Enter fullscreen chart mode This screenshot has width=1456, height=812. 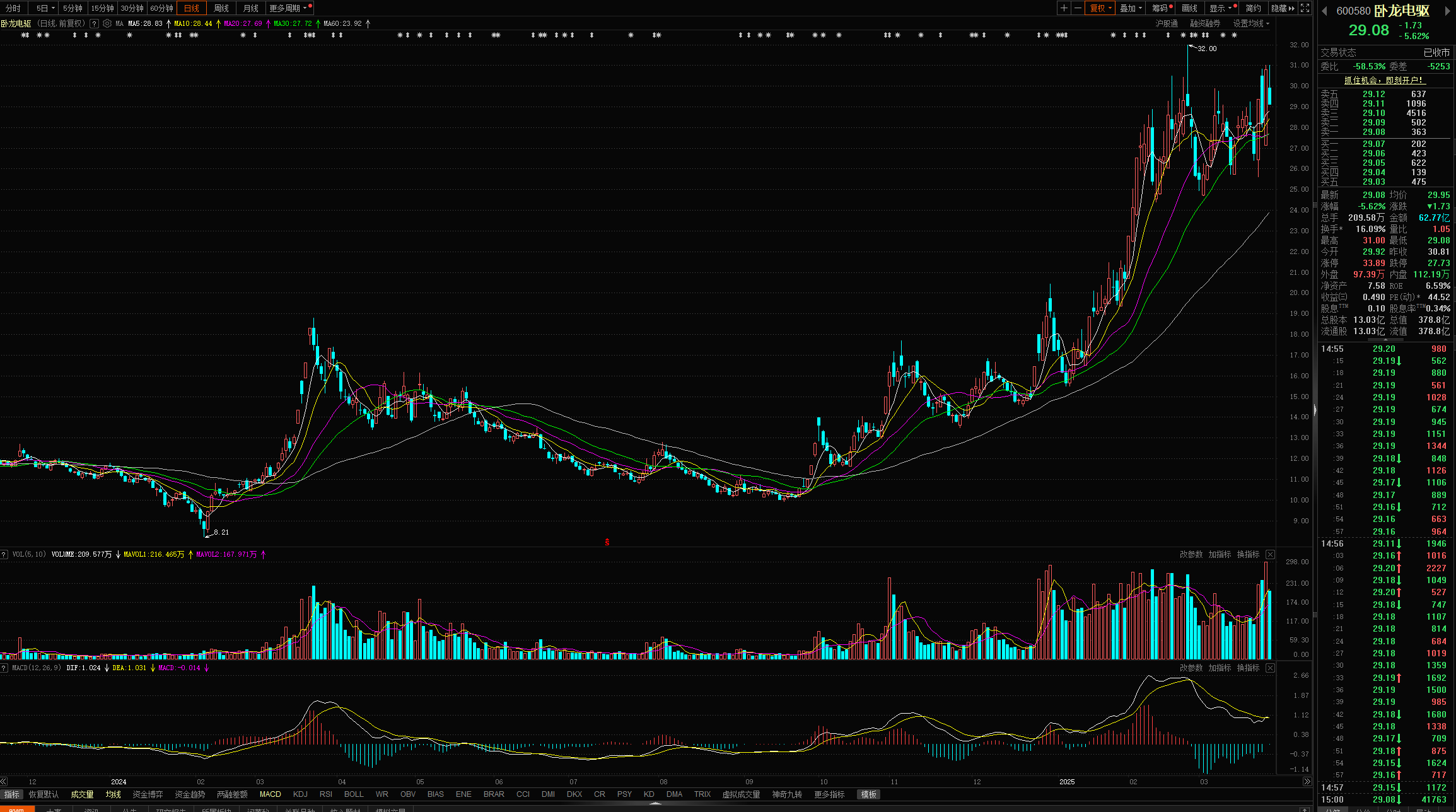point(1305,8)
